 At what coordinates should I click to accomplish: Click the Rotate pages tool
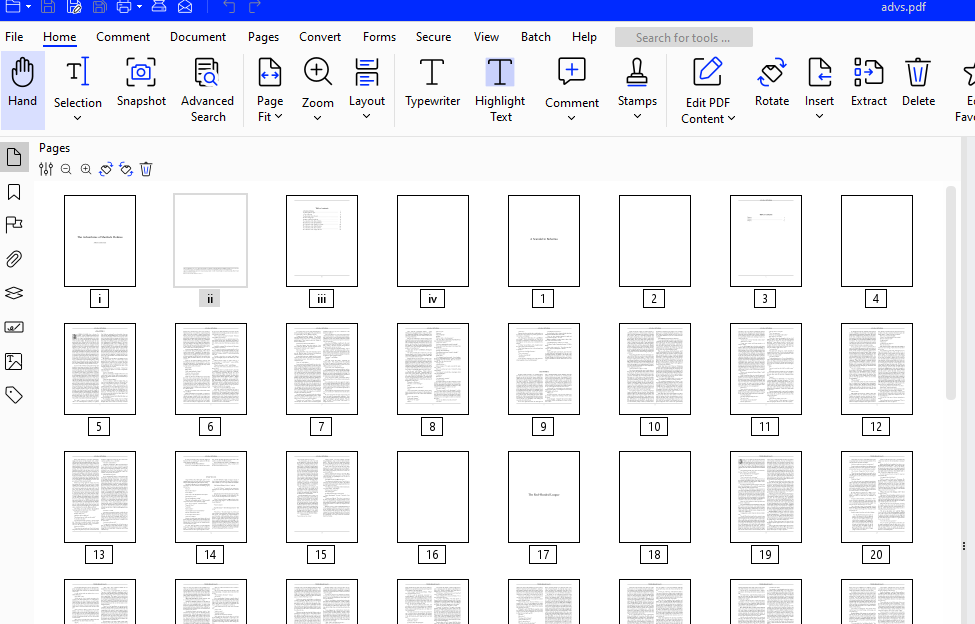(x=772, y=82)
